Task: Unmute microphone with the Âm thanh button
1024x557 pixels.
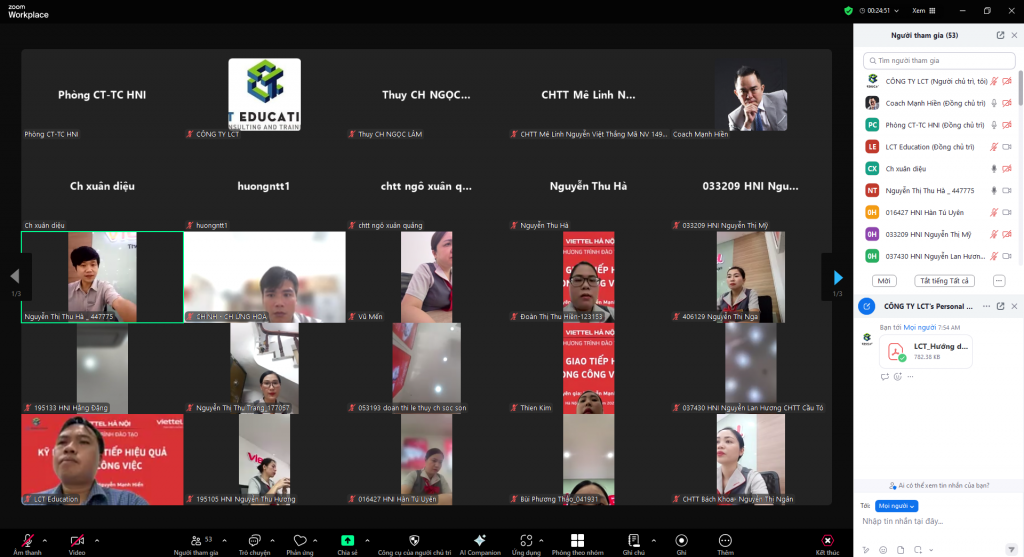Action: coord(27,543)
